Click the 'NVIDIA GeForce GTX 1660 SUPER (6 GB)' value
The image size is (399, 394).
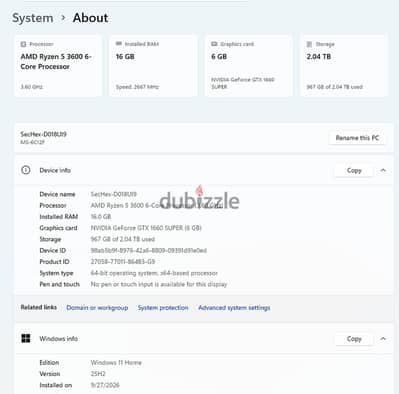pos(146,228)
